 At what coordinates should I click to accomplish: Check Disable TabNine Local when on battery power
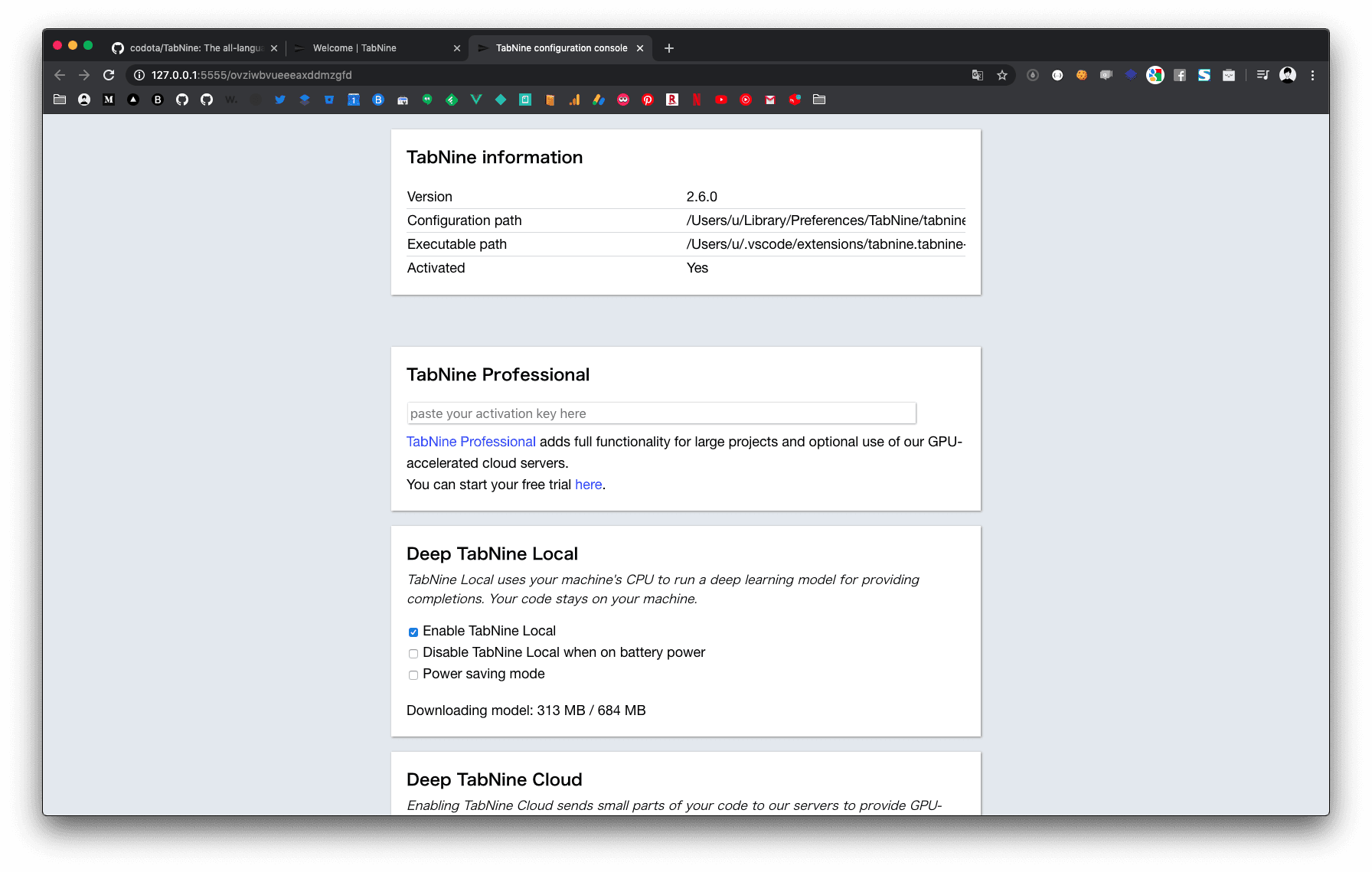(x=413, y=654)
